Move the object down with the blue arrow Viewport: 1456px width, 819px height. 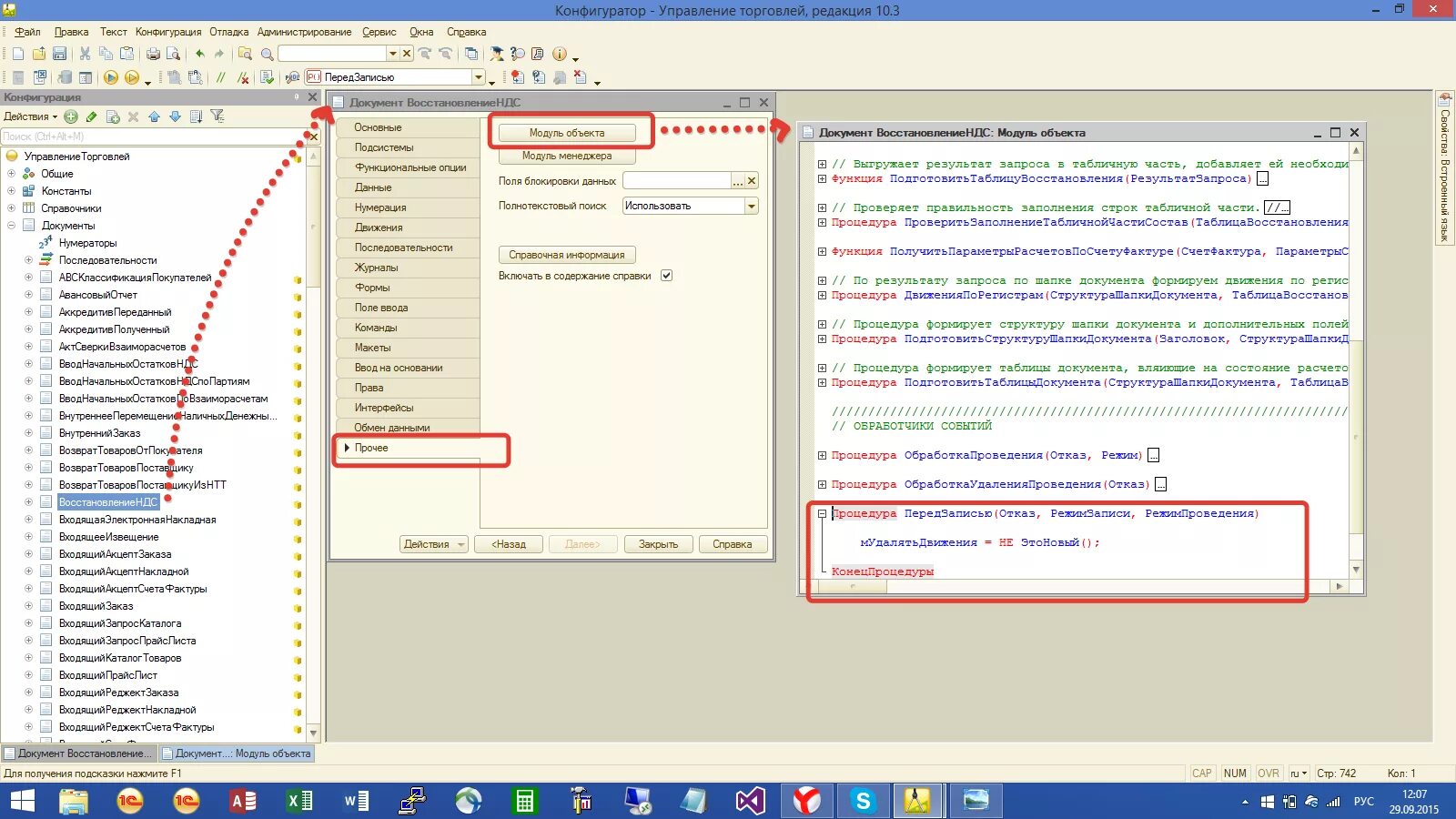175,116
